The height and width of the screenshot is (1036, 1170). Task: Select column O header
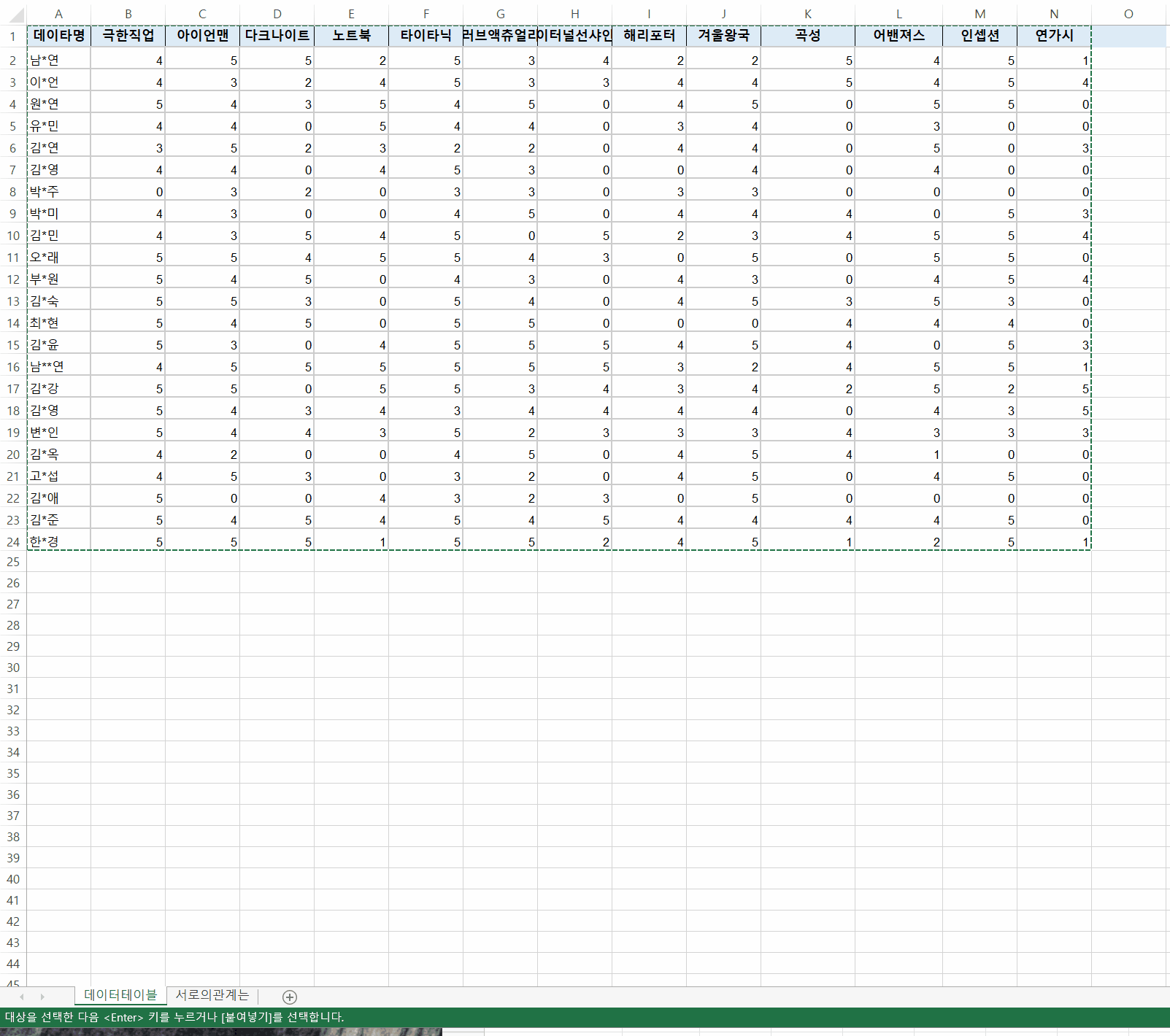[x=1128, y=14]
